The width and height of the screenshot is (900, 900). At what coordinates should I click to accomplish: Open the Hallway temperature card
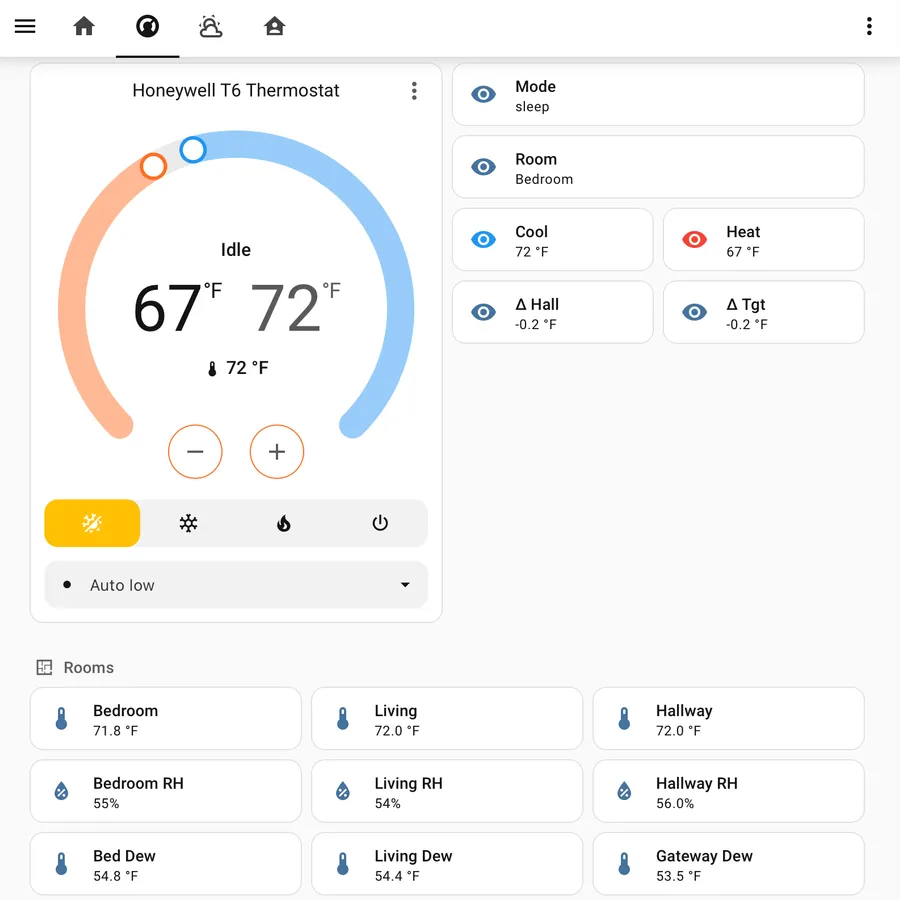pyautogui.click(x=728, y=719)
